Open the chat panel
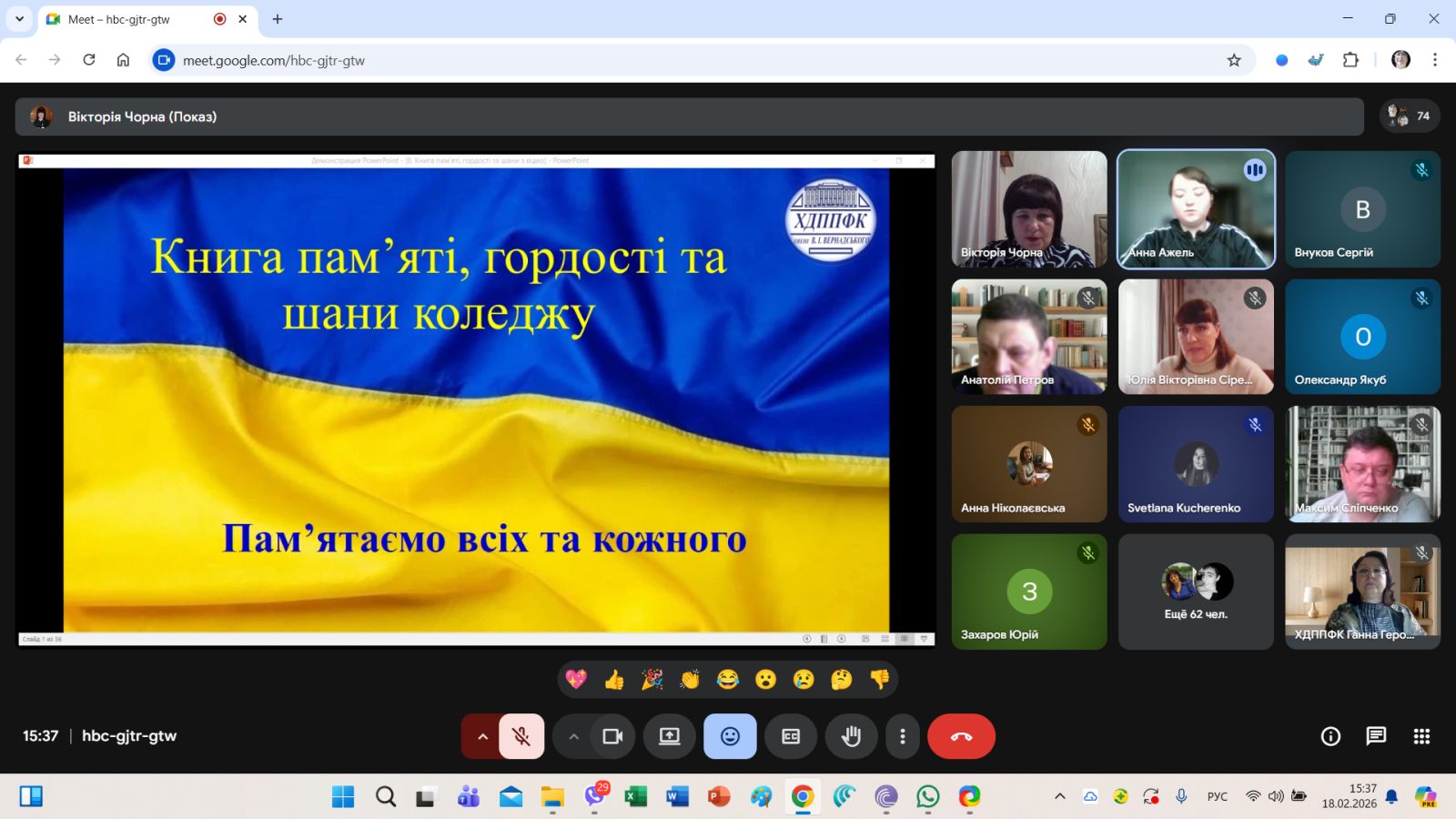 1376,736
